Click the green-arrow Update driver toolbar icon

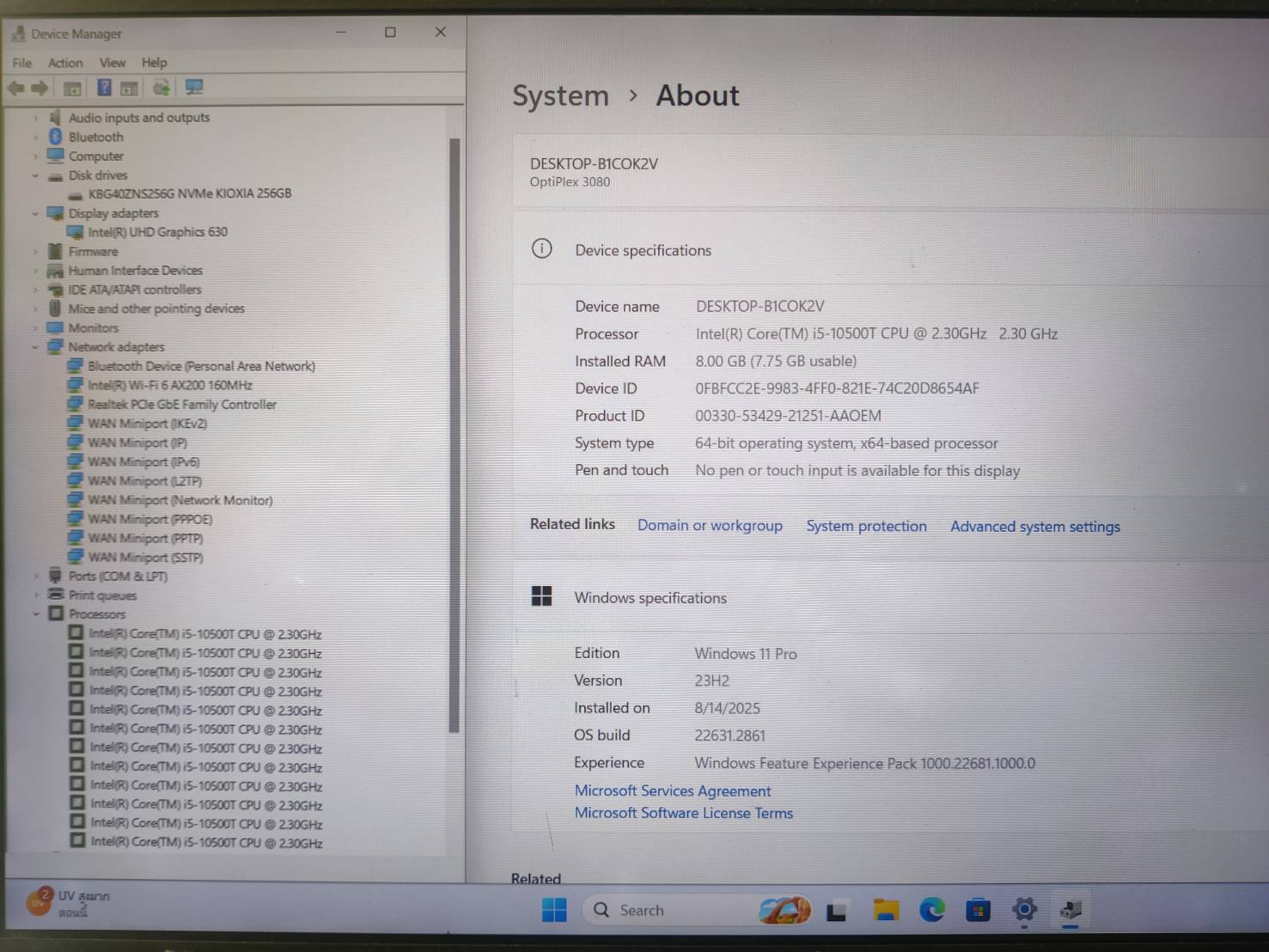161,88
